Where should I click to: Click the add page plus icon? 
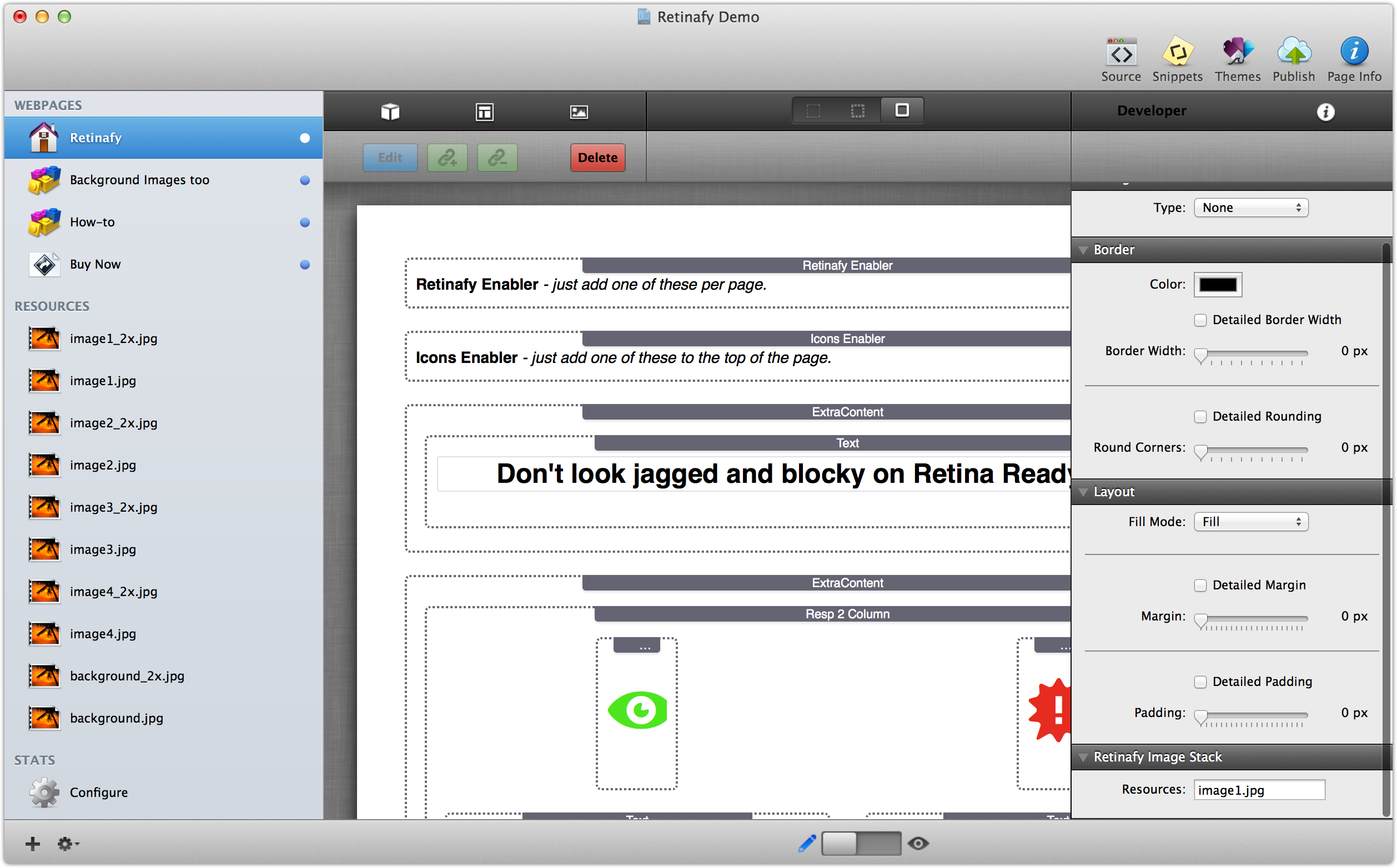(33, 844)
